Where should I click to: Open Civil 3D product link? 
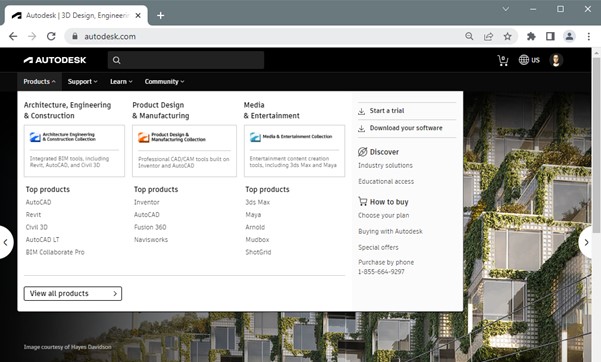(x=37, y=227)
